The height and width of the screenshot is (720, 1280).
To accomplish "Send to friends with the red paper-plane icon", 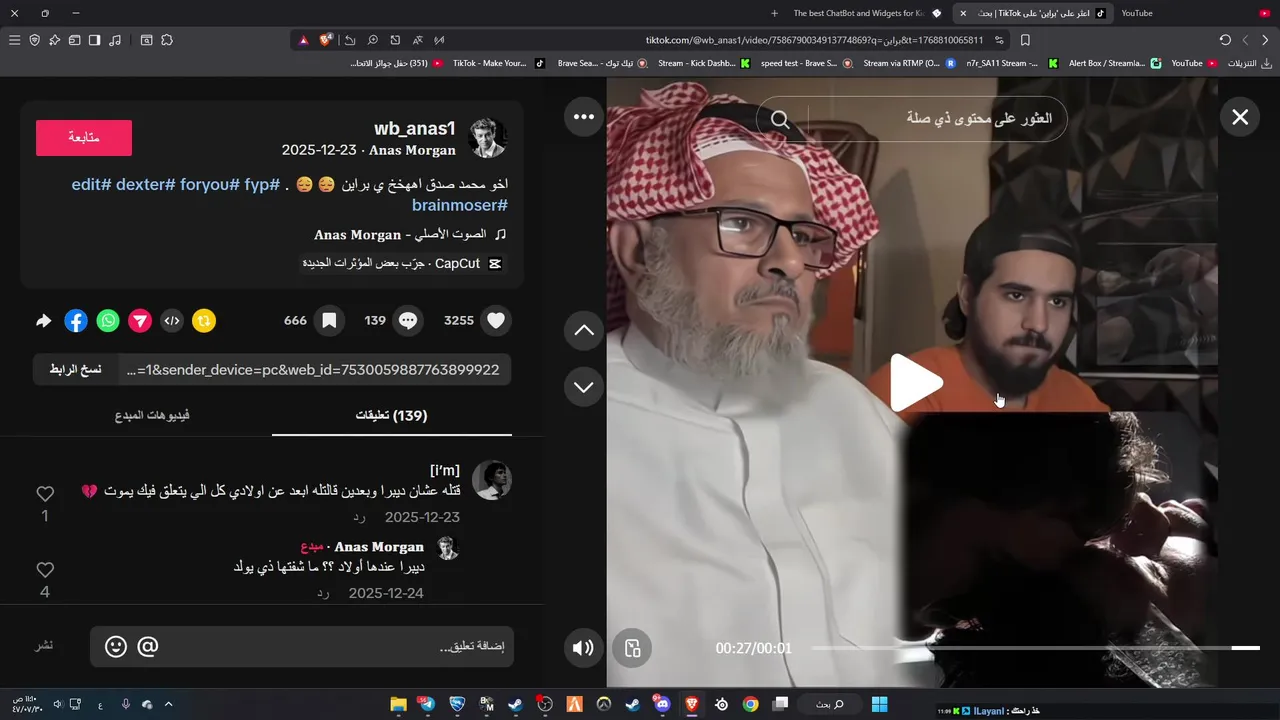I will [140, 321].
